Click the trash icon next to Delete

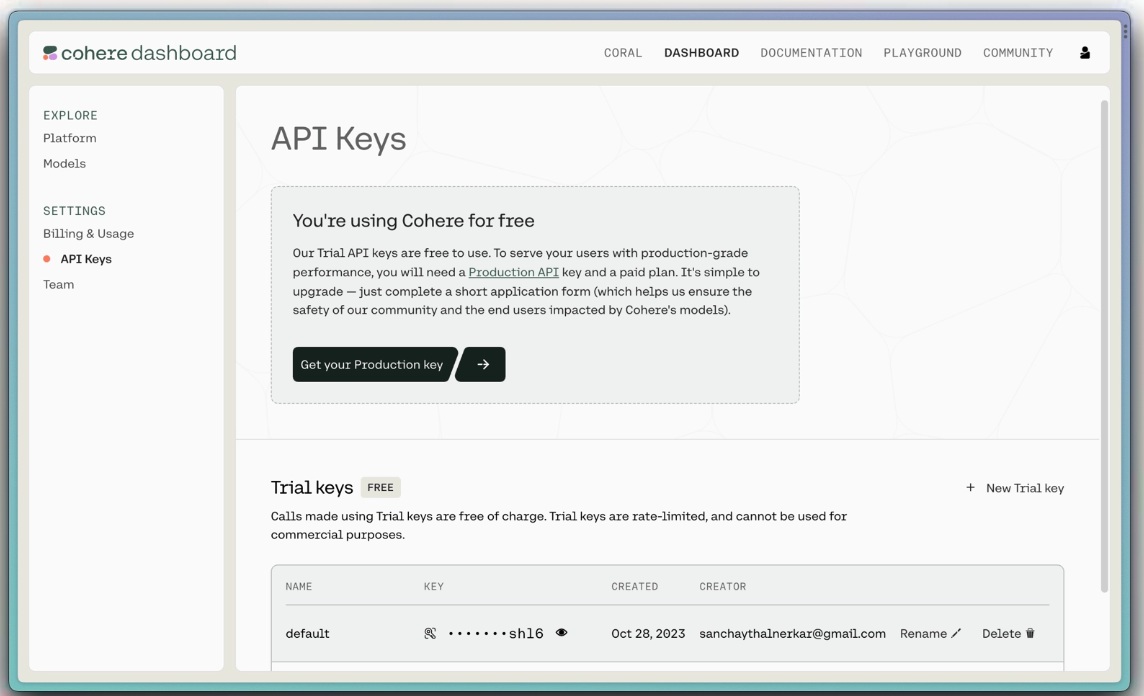[x=1030, y=633]
